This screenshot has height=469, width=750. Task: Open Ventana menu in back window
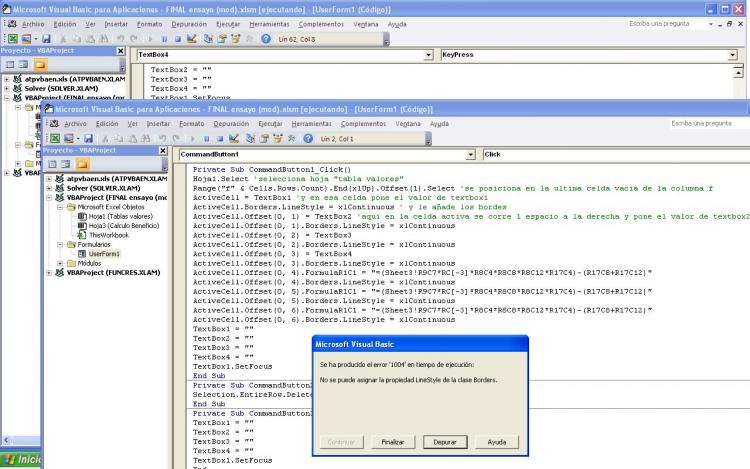coord(365,24)
